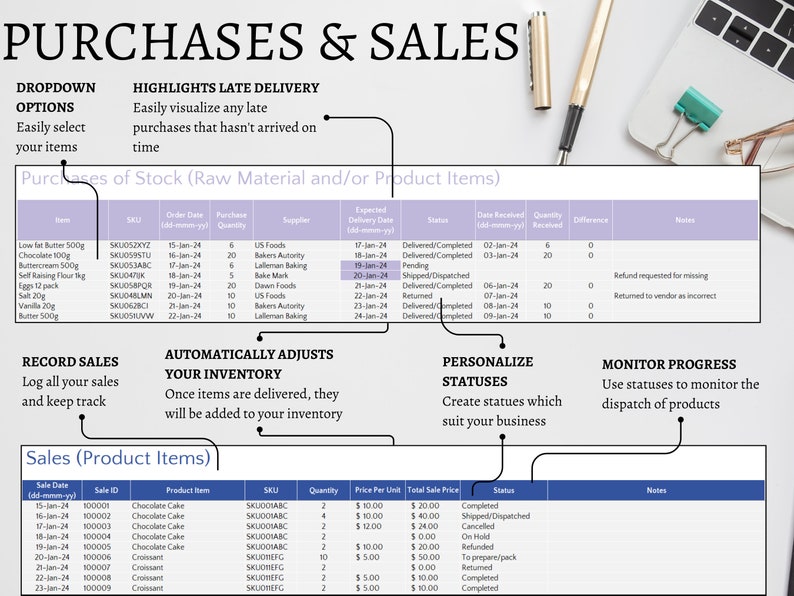This screenshot has height=596, width=794.
Task: Select Sale ID 100003 cell
Action: [97, 526]
